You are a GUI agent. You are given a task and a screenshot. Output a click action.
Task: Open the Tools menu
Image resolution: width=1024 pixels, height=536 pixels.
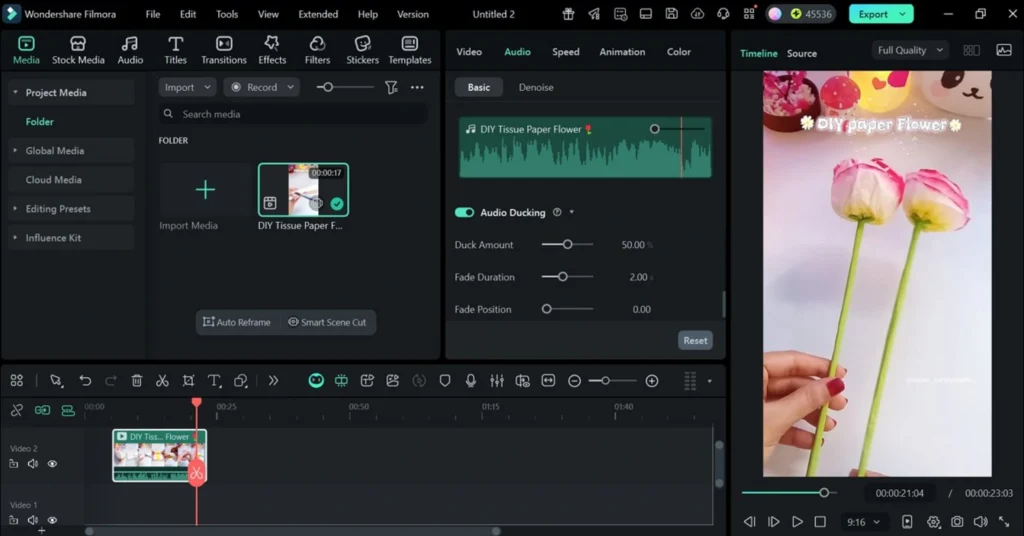tap(227, 15)
